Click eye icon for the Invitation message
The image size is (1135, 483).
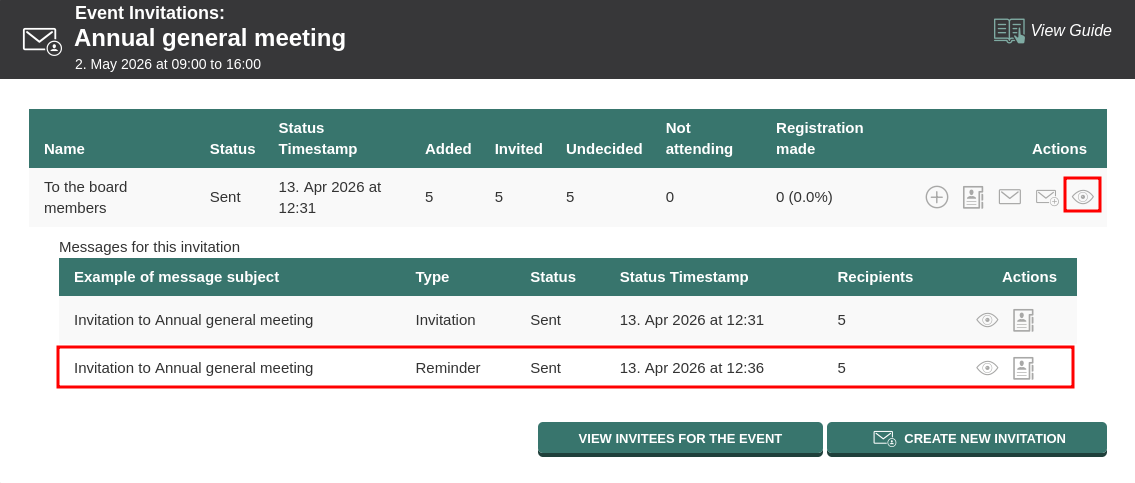[987, 320]
